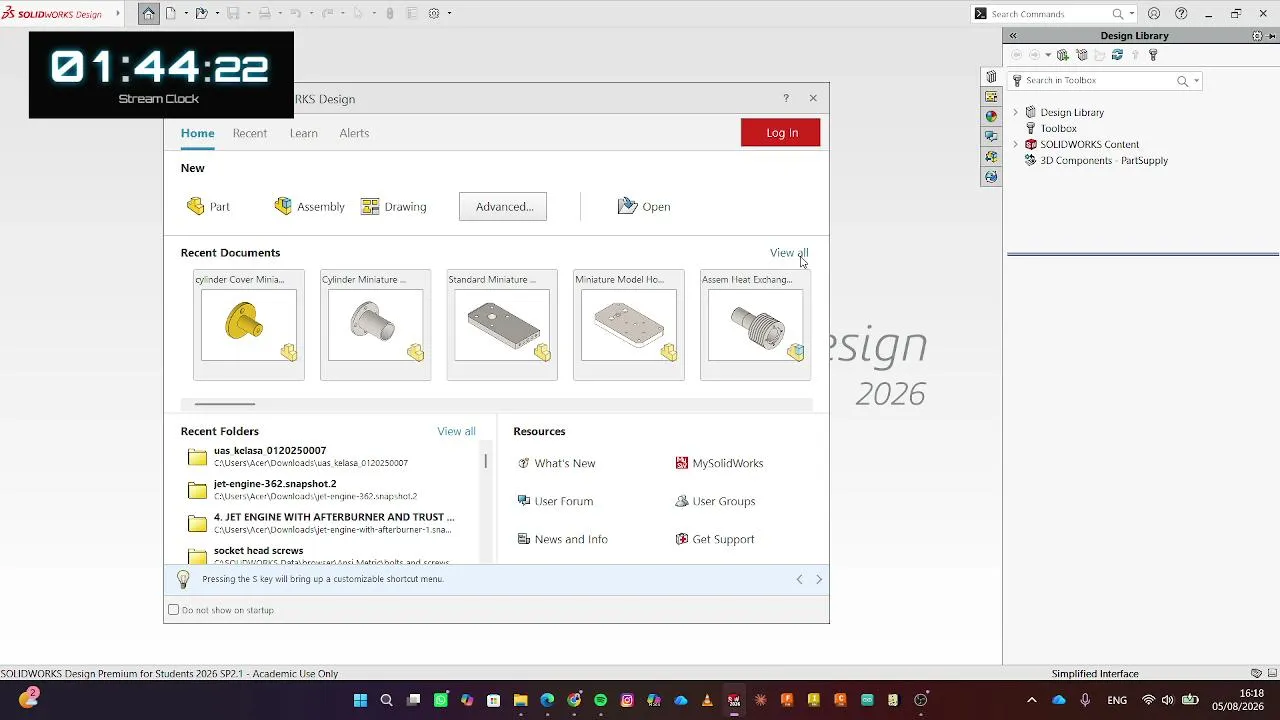The image size is (1280, 720).
Task: Open the What's New resource link
Action: pos(556,463)
